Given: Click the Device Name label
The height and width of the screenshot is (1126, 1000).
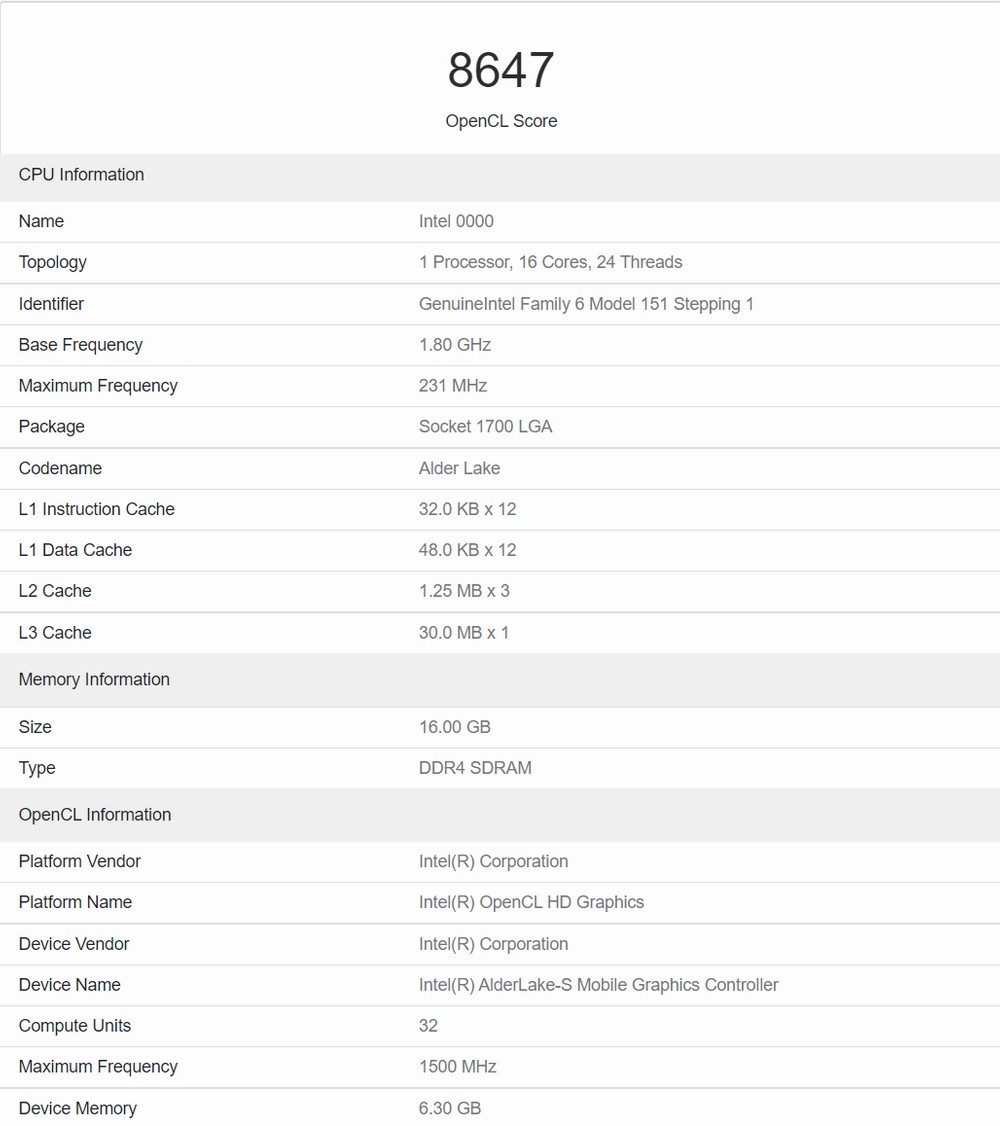Looking at the screenshot, I should point(70,985).
